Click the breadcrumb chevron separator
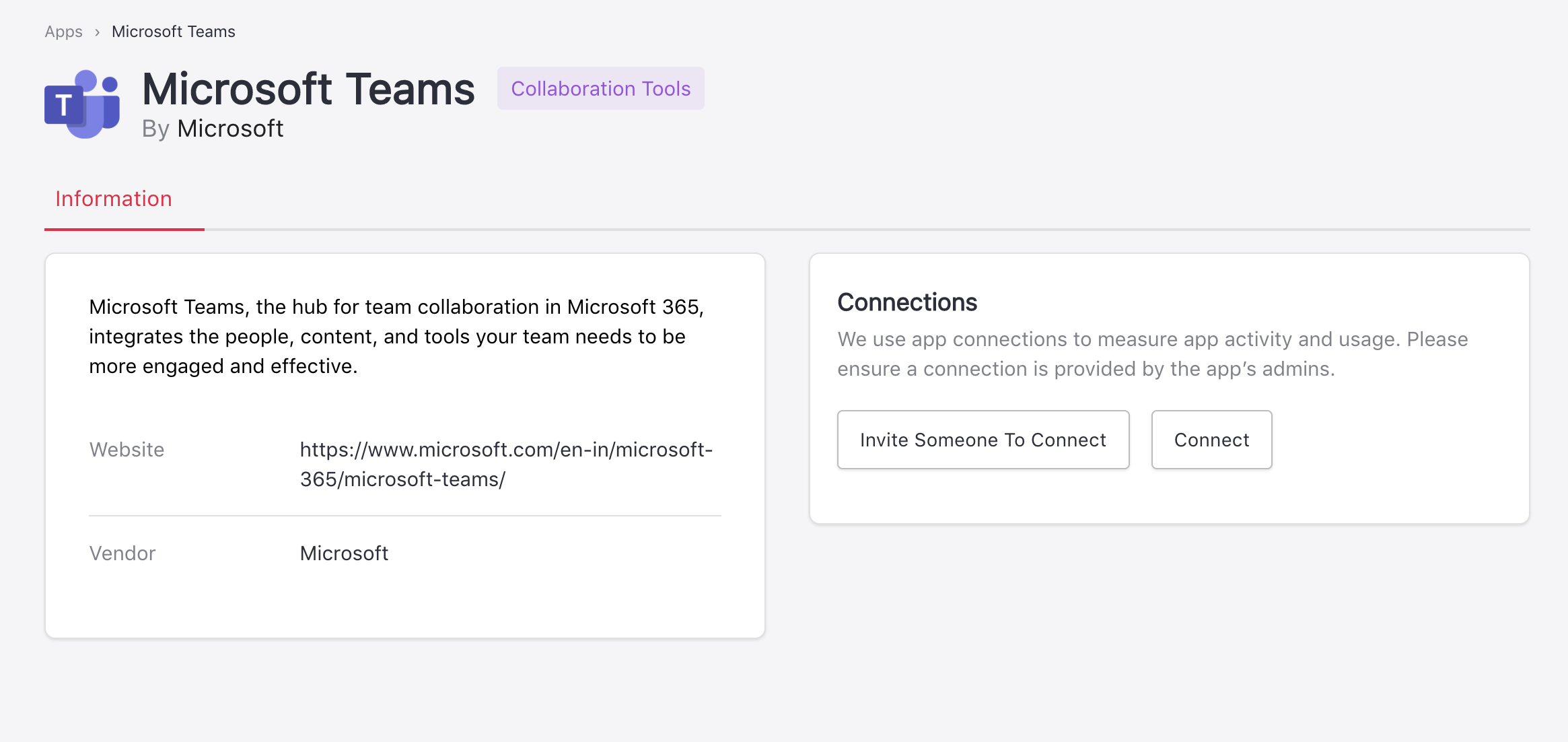The height and width of the screenshot is (742, 1568). click(x=97, y=32)
